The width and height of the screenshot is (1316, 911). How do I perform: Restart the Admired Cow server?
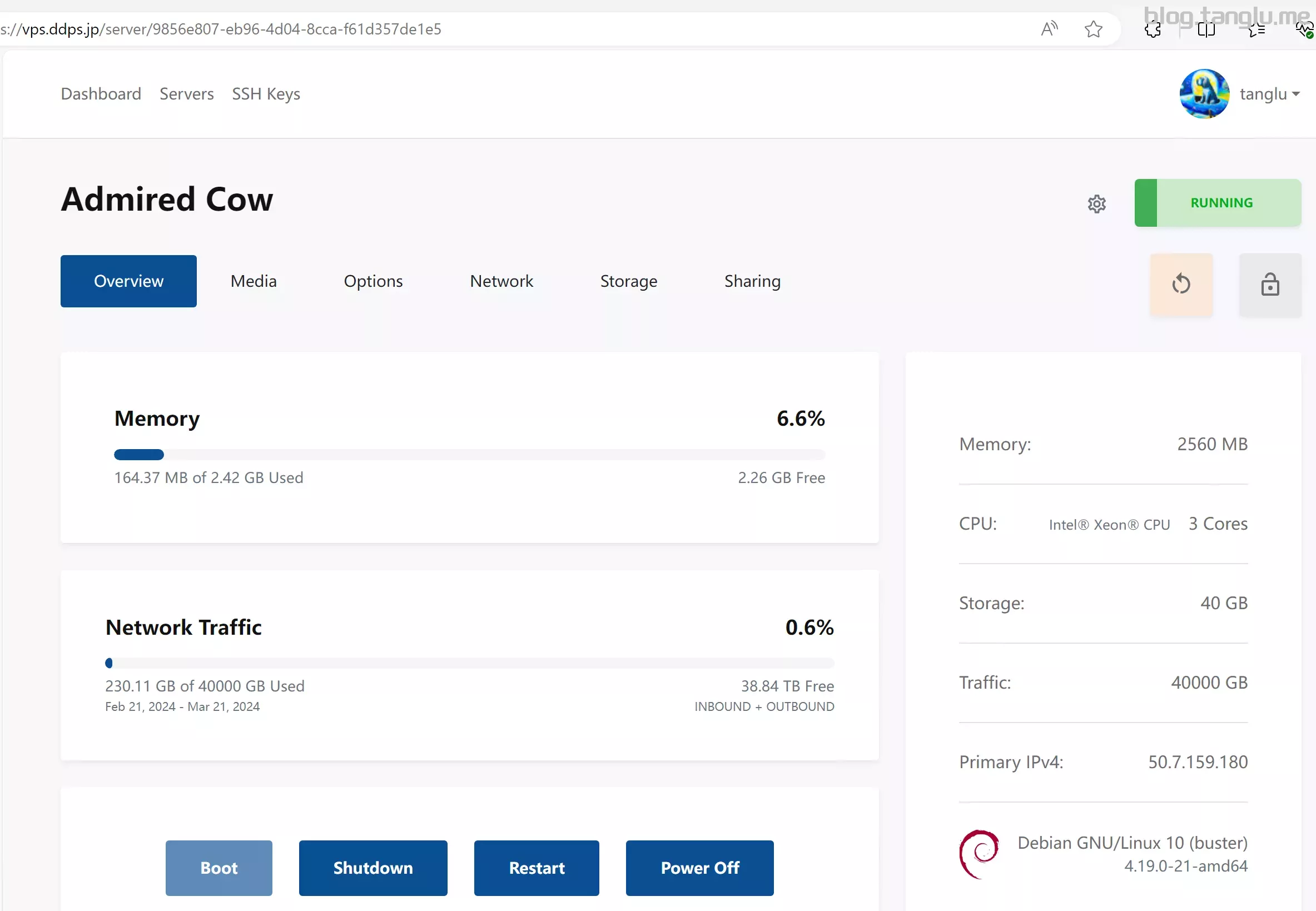click(536, 868)
